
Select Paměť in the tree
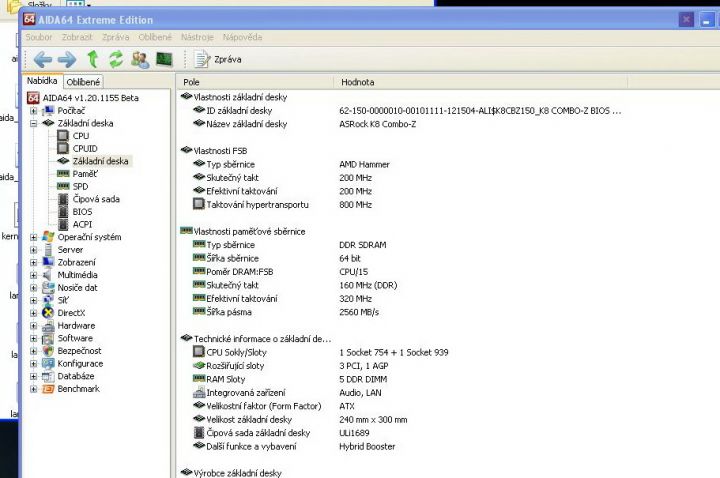pyautogui.click(x=85, y=174)
